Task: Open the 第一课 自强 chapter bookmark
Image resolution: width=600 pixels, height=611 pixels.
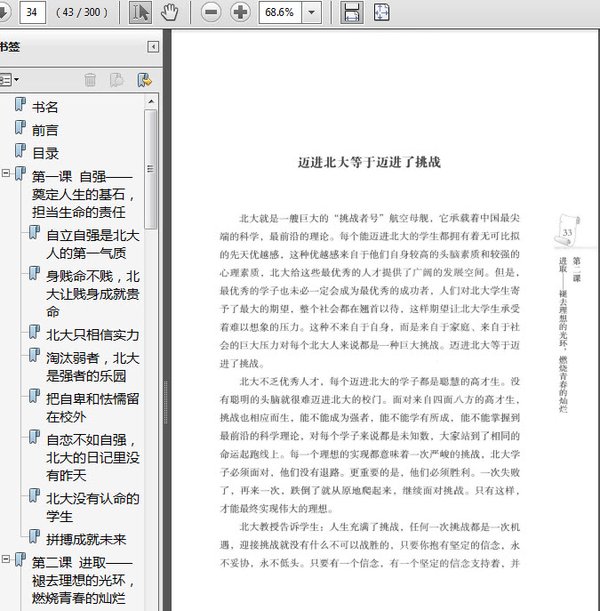Action: pyautogui.click(x=83, y=194)
